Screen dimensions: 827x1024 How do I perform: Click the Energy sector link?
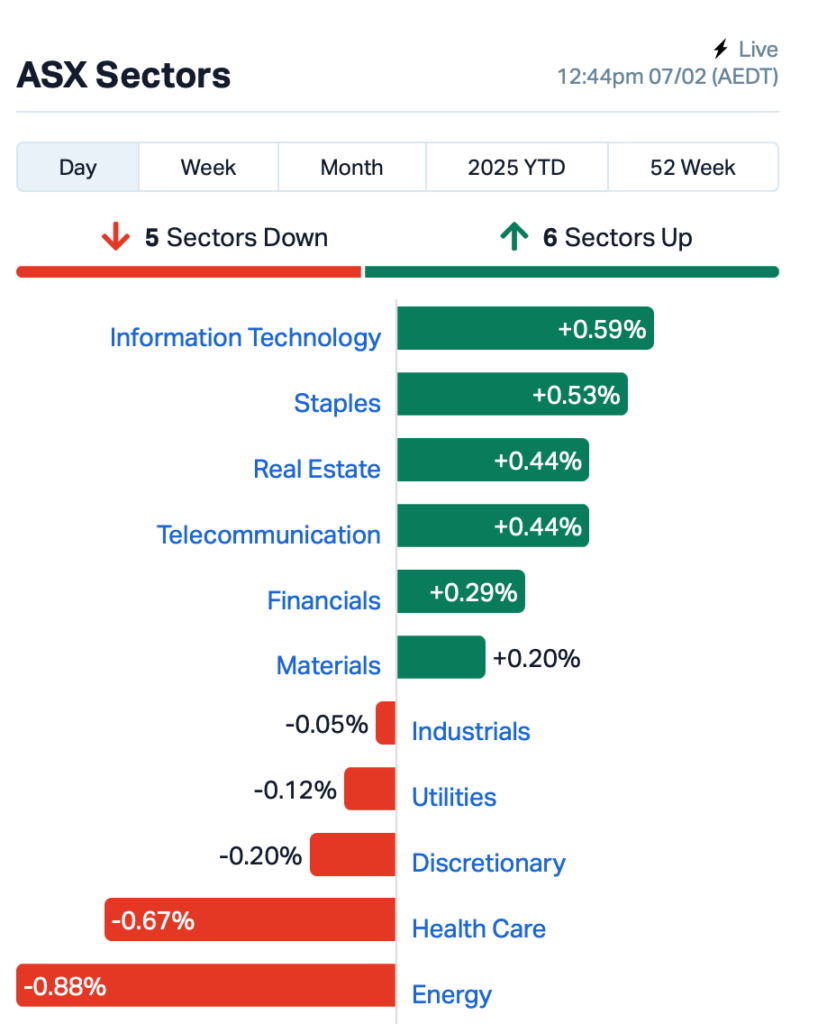tap(451, 995)
